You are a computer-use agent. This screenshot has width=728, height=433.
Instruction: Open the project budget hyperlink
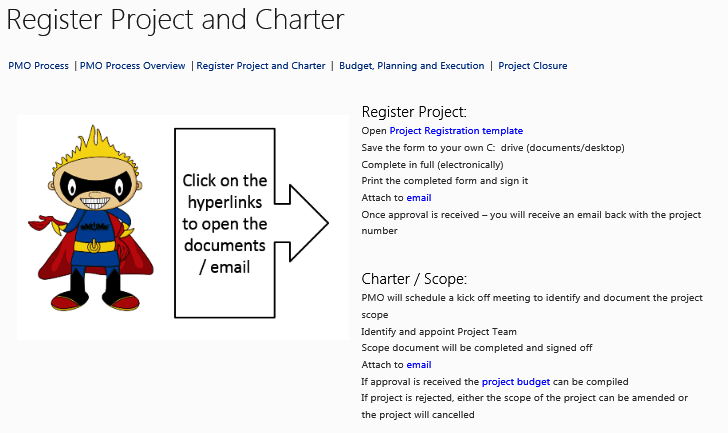click(517, 382)
